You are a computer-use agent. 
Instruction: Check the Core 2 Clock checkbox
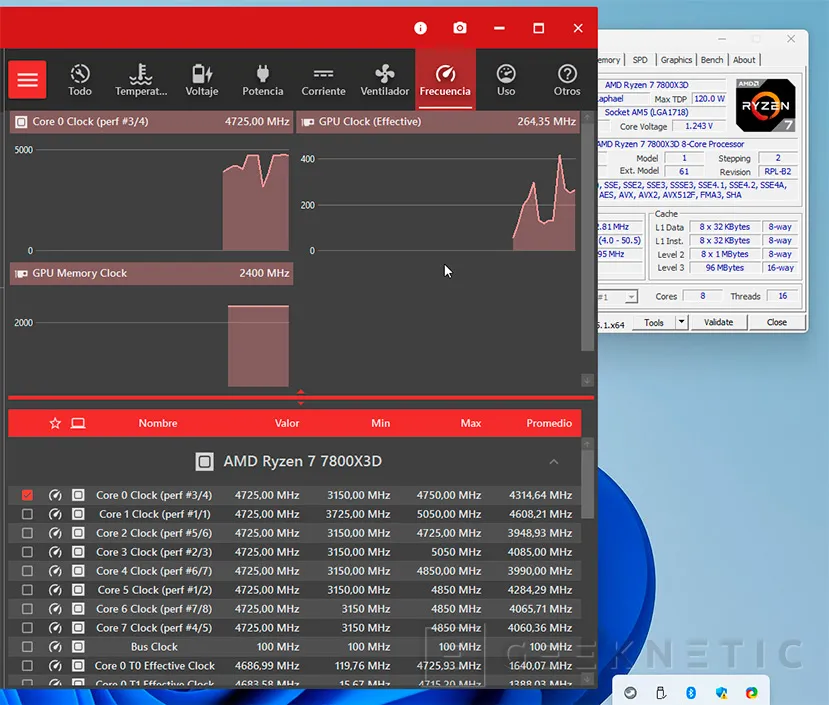pyautogui.click(x=27, y=533)
